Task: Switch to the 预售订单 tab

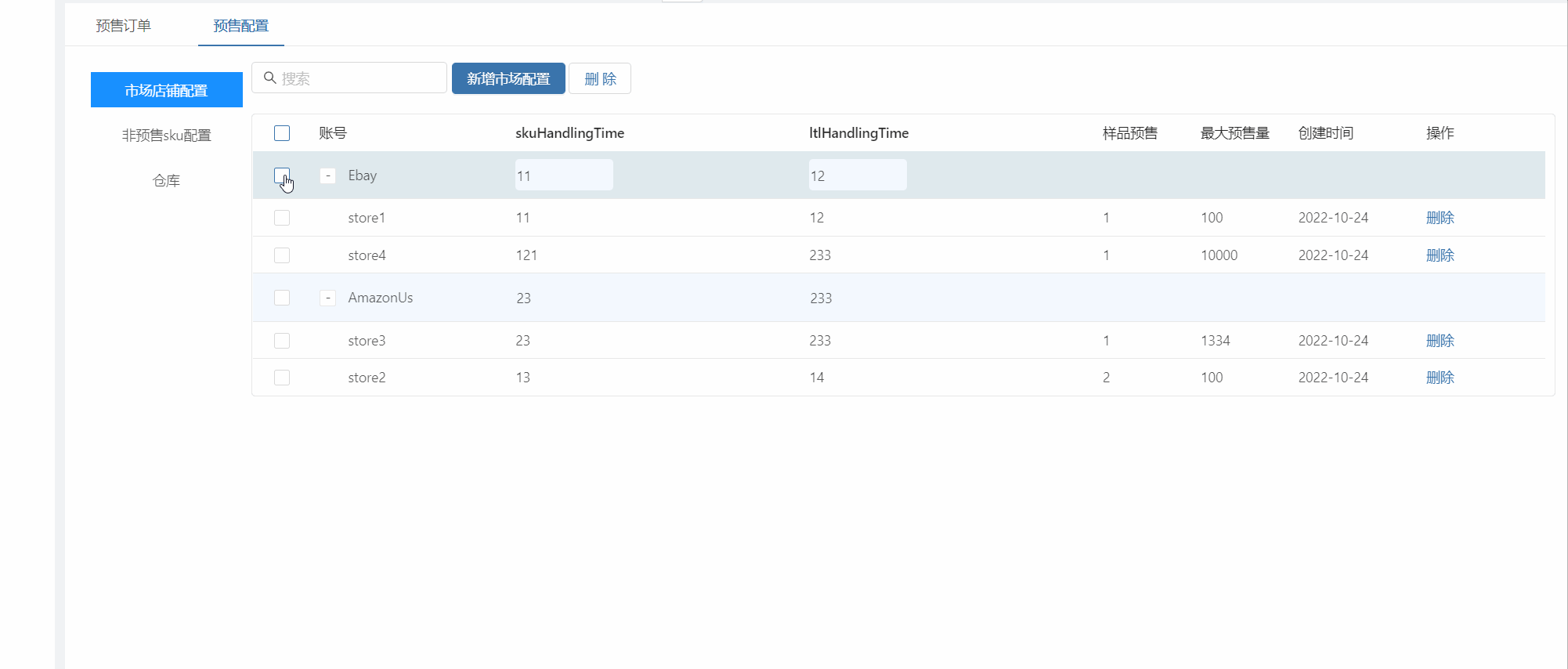Action: [x=124, y=26]
